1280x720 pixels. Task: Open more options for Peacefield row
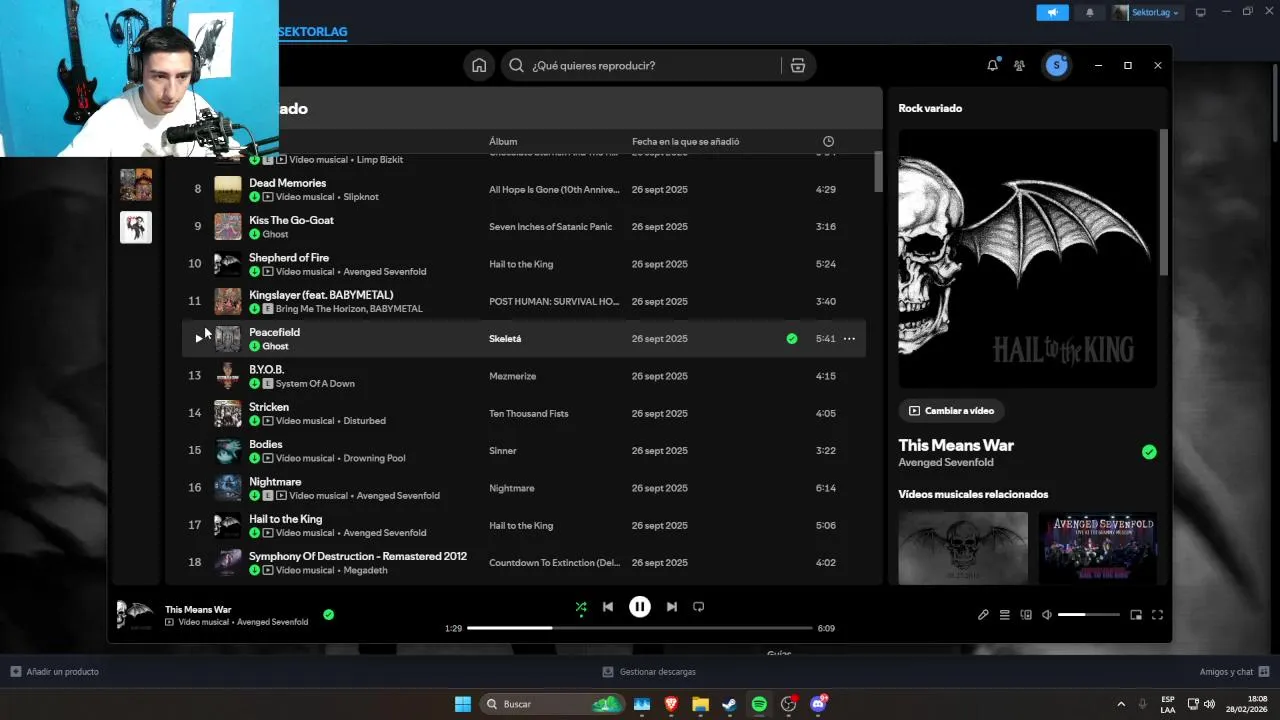pyautogui.click(x=849, y=339)
